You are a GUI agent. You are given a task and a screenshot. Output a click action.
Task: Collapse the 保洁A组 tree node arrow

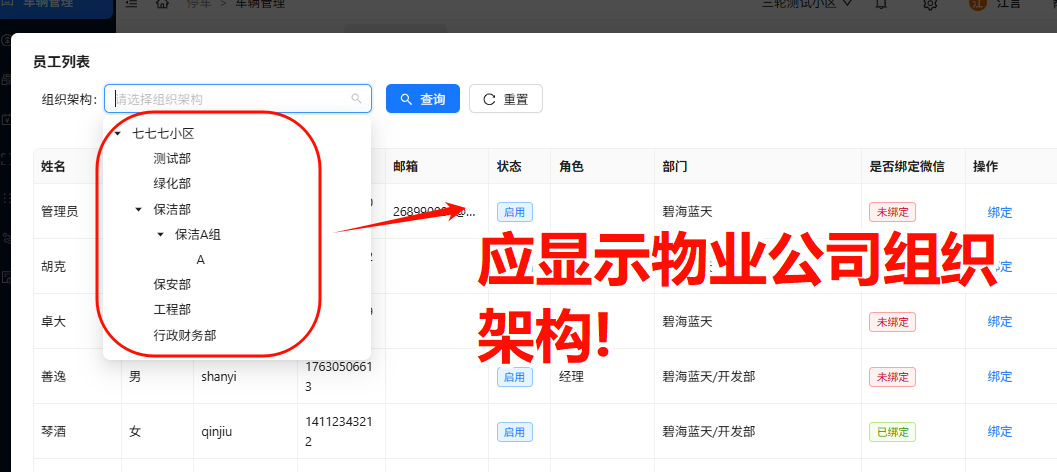coord(160,235)
